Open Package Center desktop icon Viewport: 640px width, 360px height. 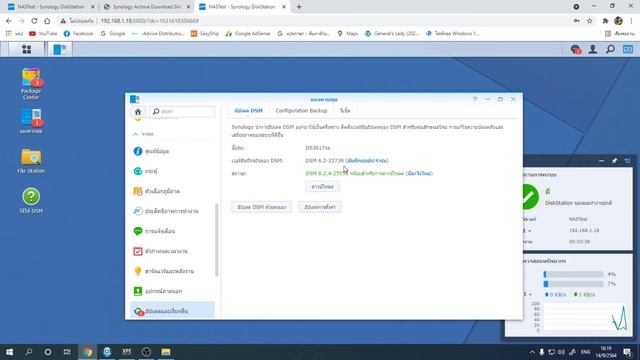(31, 84)
